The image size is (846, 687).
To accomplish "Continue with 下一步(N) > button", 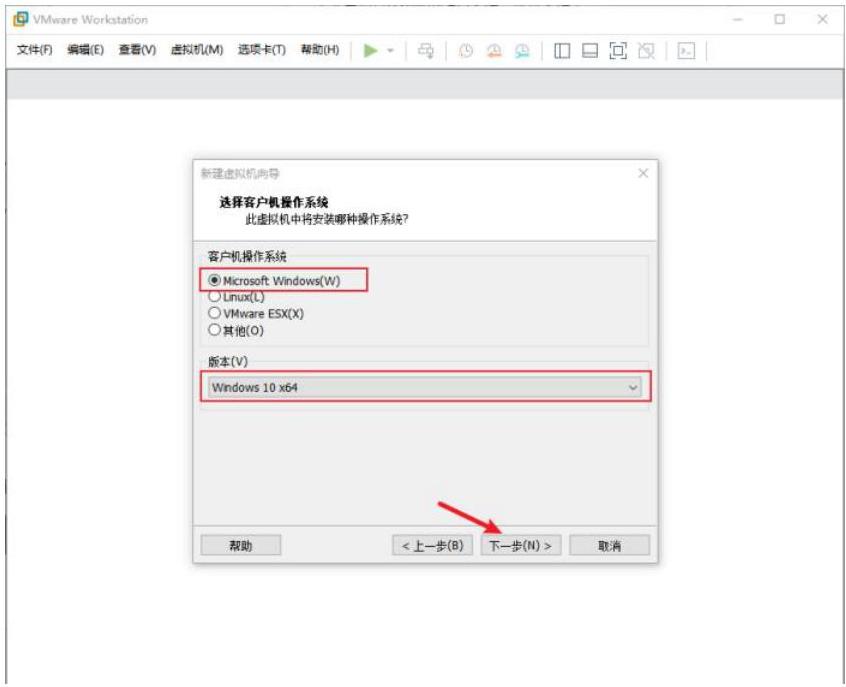I will point(521,546).
